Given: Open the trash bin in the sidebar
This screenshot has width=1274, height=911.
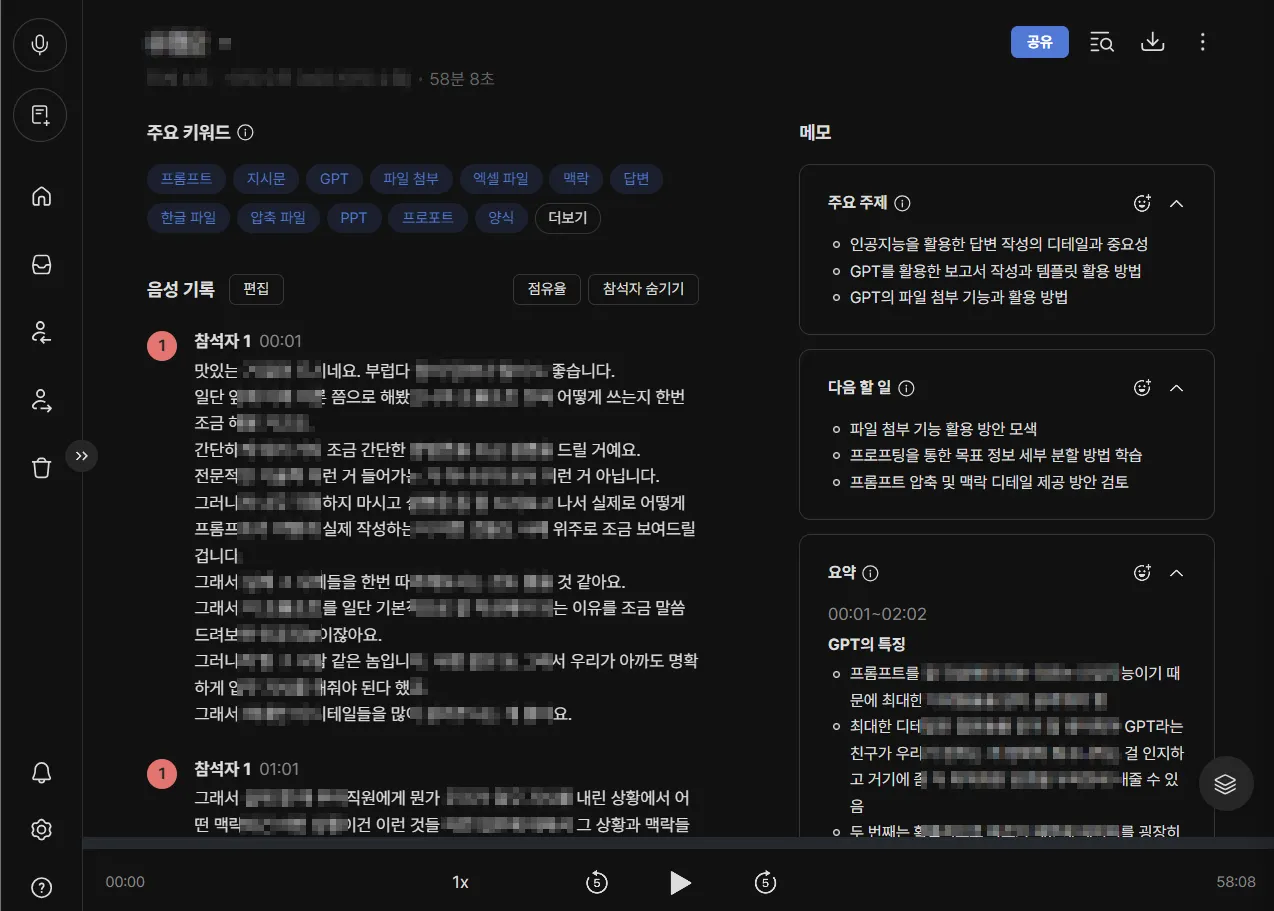Looking at the screenshot, I should pyautogui.click(x=41, y=467).
